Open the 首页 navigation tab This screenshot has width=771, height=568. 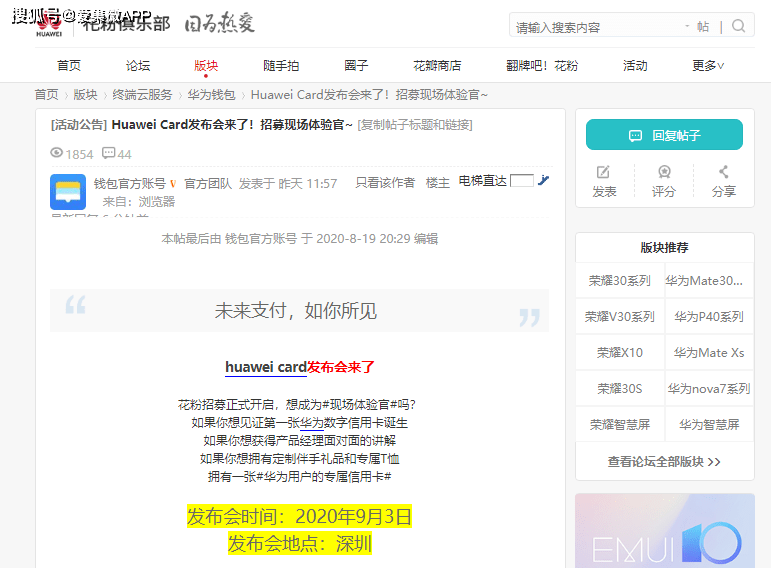(x=69, y=65)
